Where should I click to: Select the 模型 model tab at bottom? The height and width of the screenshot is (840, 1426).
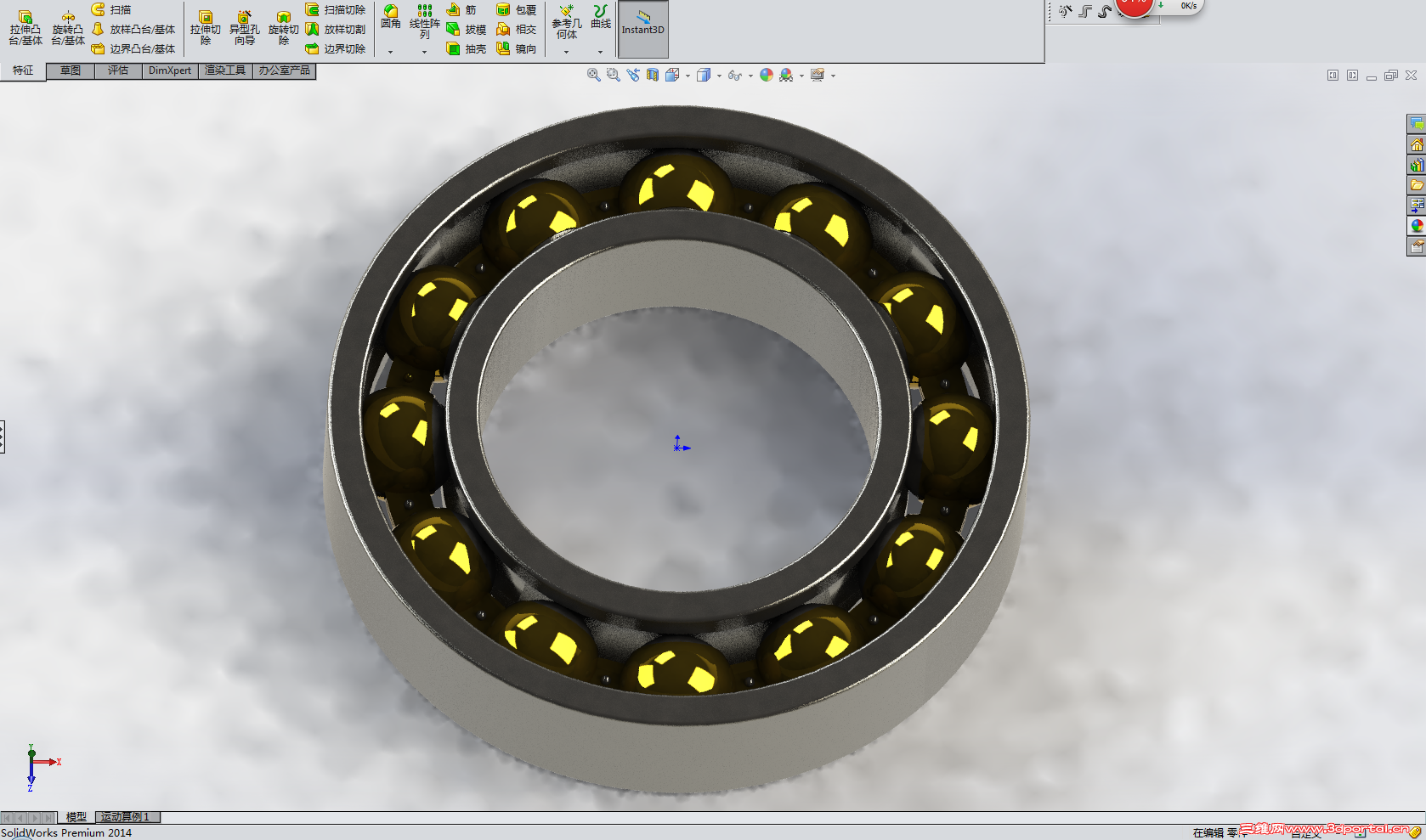coord(76,817)
